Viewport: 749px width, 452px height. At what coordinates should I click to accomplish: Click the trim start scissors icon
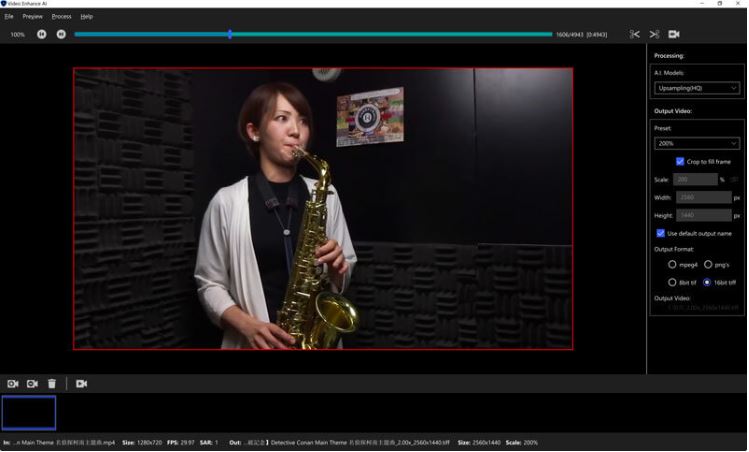click(634, 34)
